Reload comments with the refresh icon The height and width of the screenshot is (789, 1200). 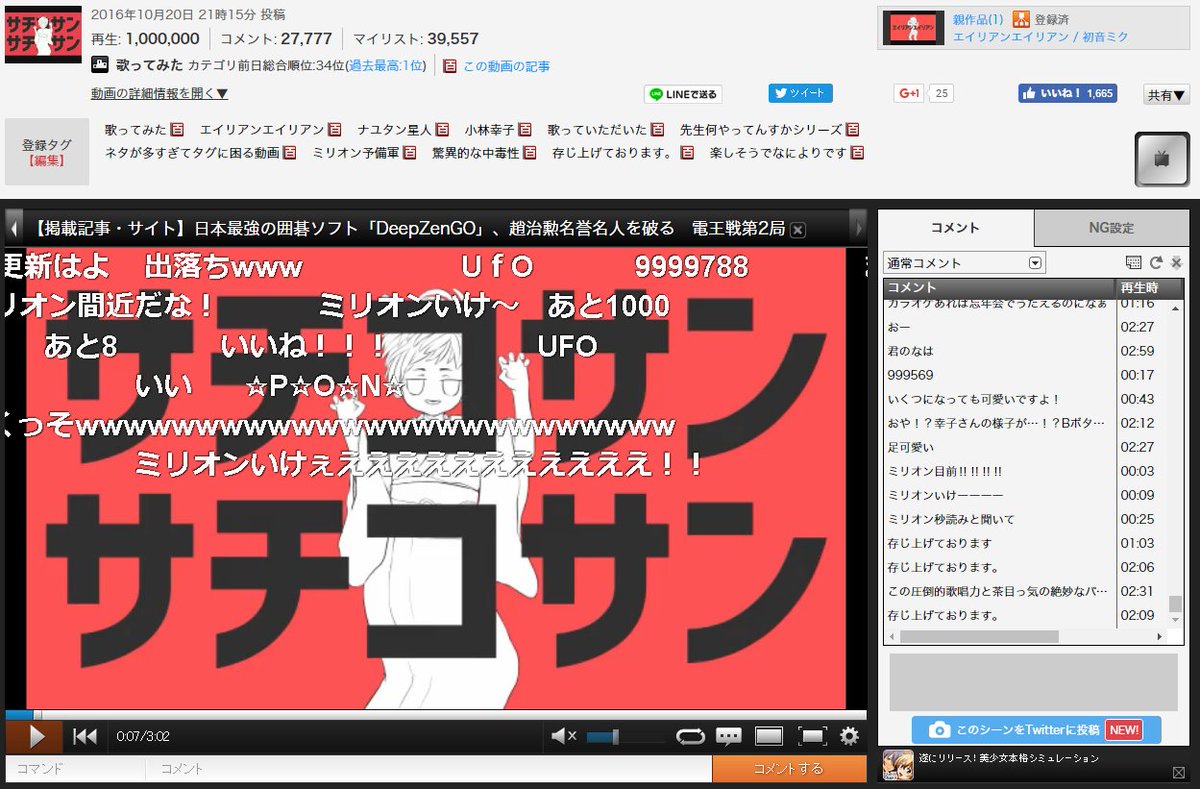[1155, 263]
